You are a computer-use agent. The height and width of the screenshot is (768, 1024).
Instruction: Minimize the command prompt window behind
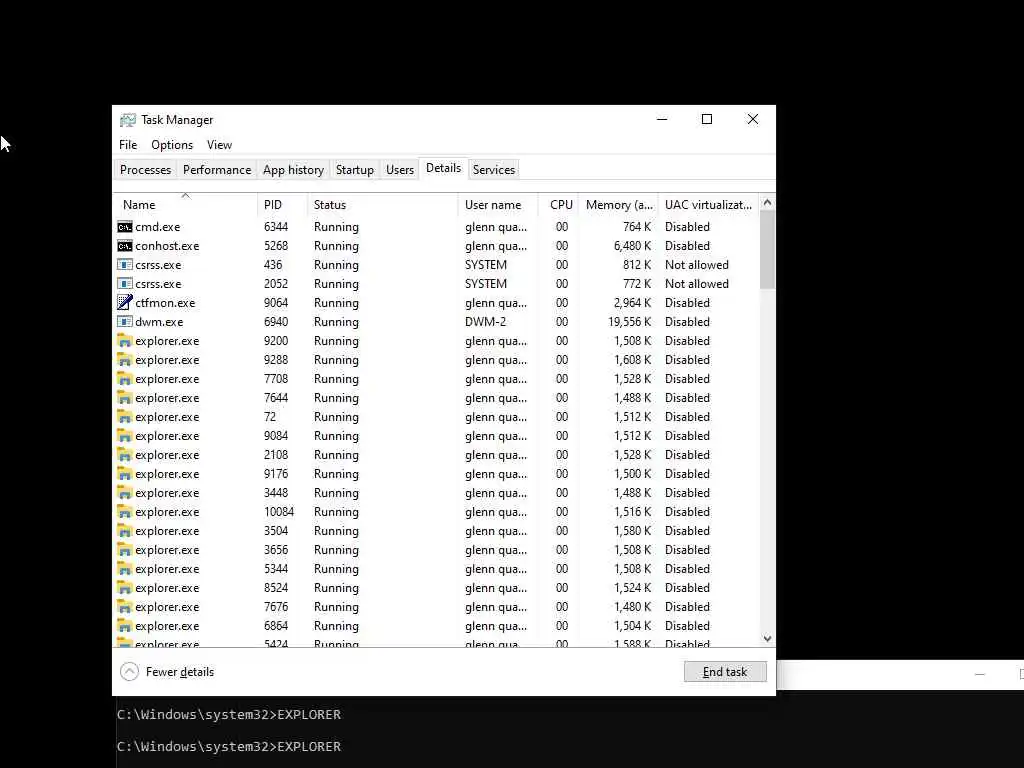(x=980, y=674)
